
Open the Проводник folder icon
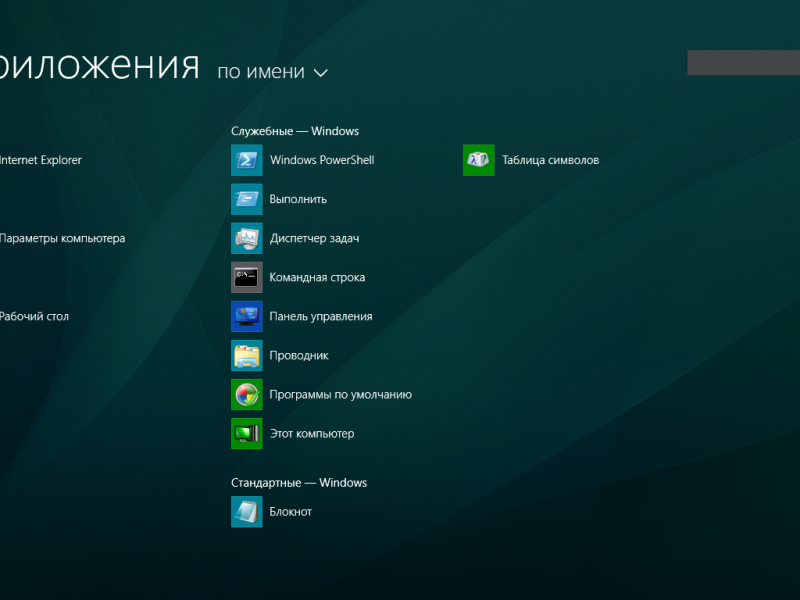[247, 356]
